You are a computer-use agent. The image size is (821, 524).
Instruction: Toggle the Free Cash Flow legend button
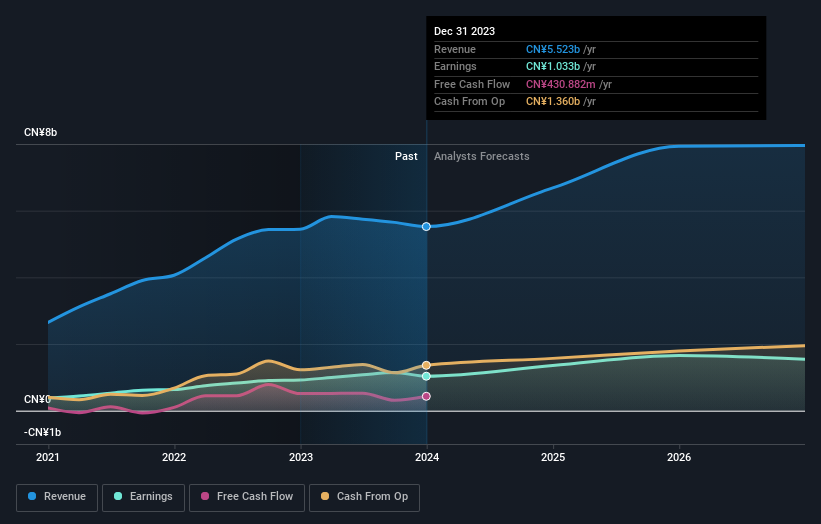coord(247,497)
